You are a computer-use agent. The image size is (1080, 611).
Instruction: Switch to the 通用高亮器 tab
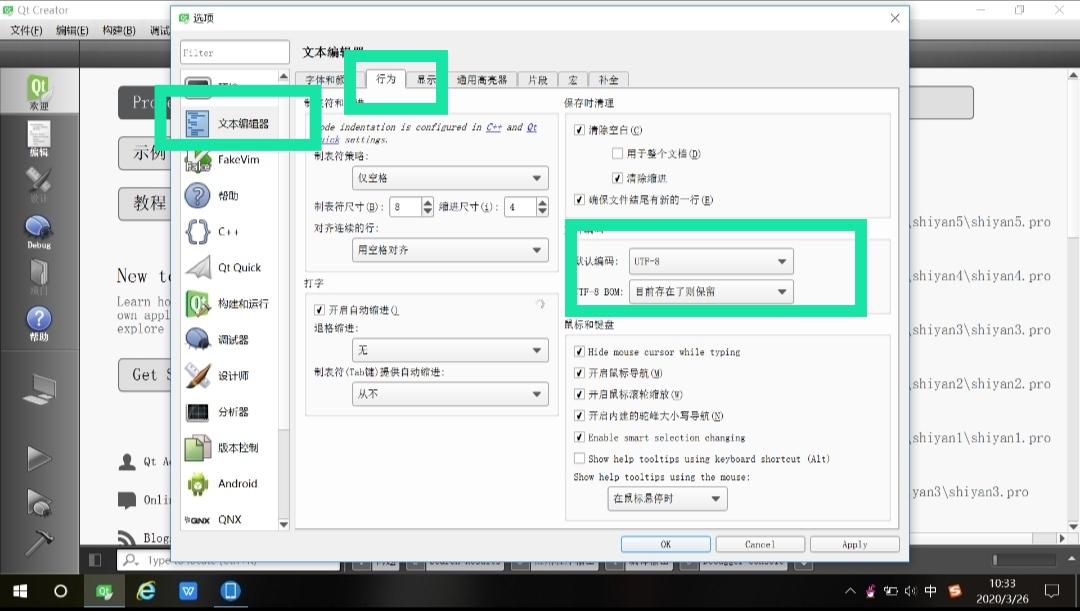[x=481, y=80]
